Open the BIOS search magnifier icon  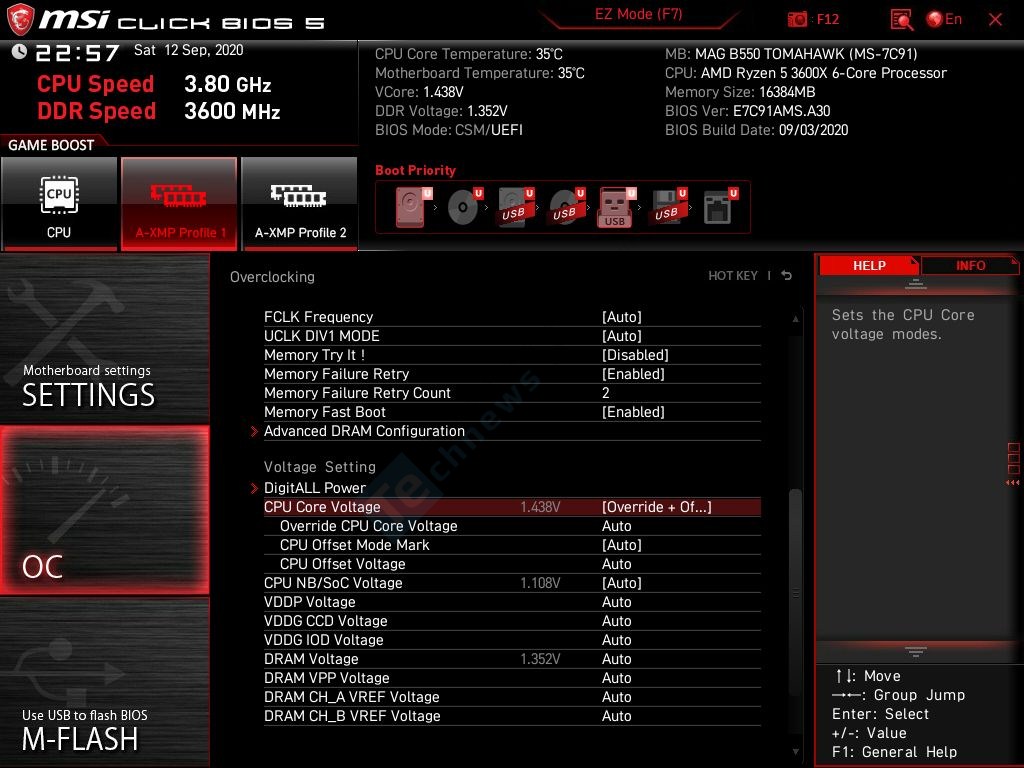[x=902, y=20]
